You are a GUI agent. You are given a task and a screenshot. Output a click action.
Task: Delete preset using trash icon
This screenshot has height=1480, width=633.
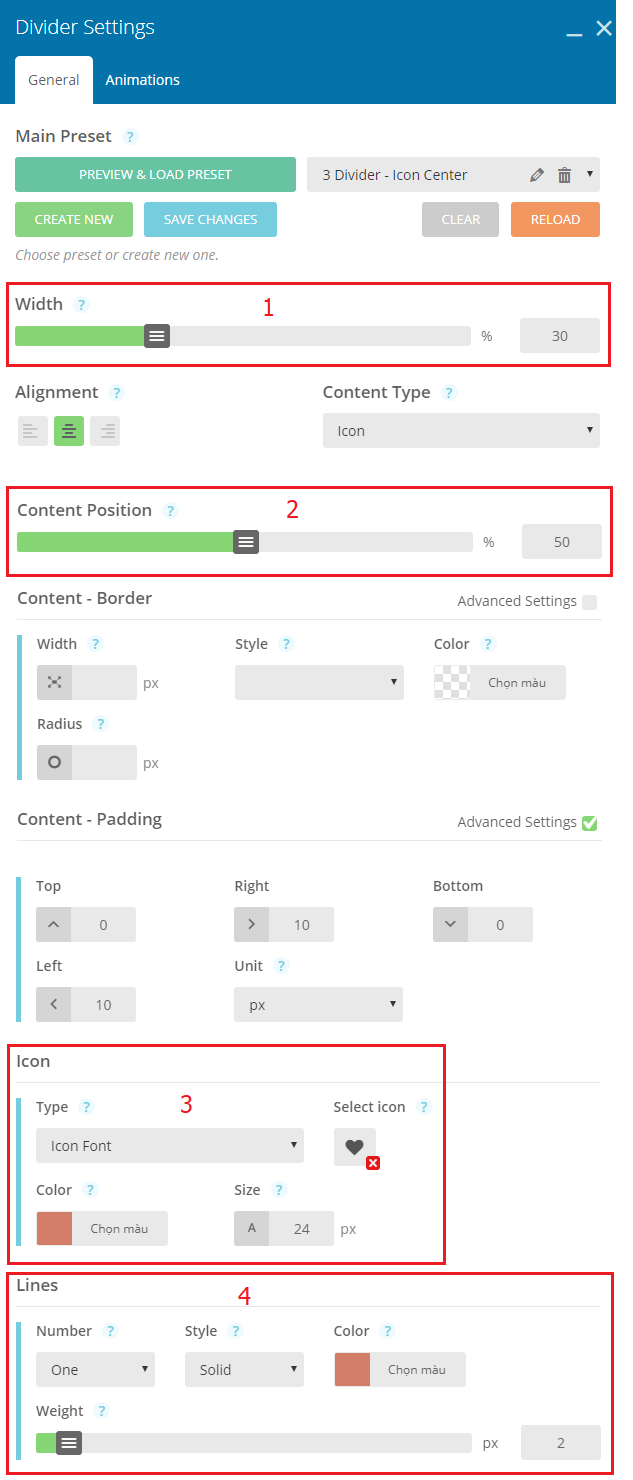click(564, 175)
